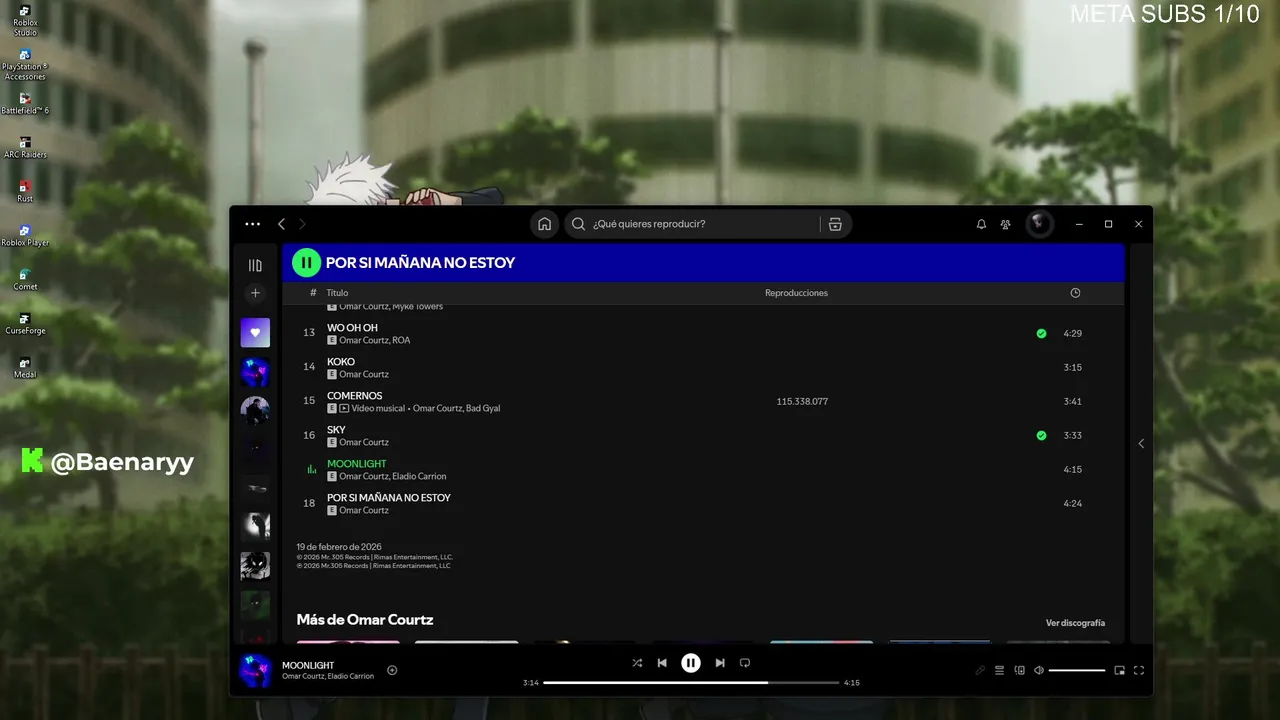Viewport: 1280px width, 720px height.
Task: Open the Spotify Home button
Action: coord(544,224)
